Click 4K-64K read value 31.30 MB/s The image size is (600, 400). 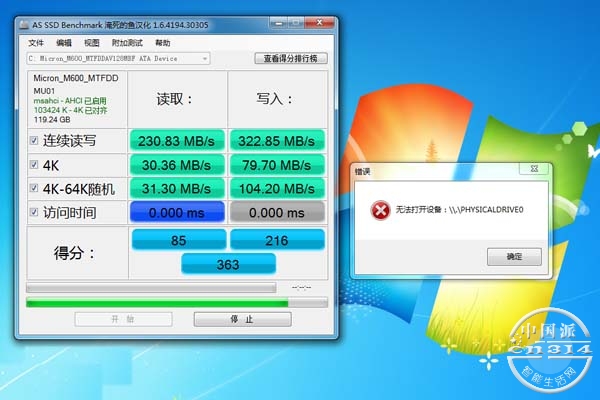[x=177, y=189]
